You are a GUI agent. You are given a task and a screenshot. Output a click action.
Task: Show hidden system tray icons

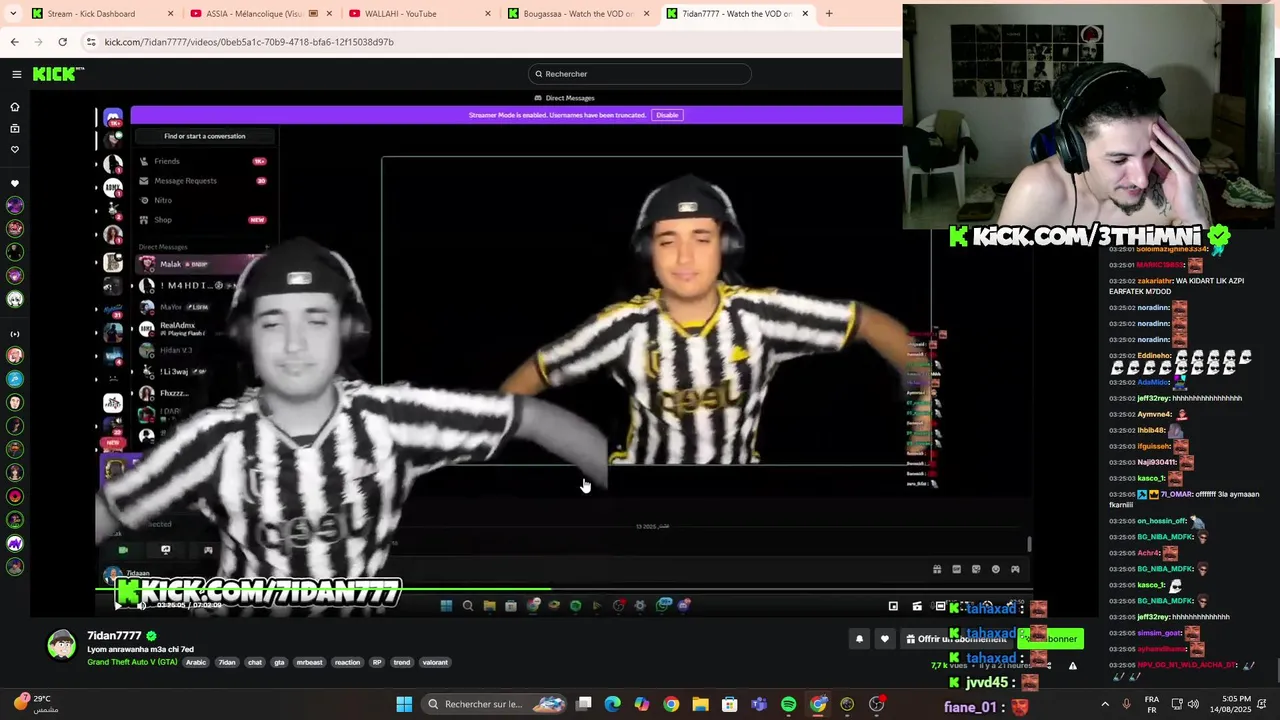coord(1105,704)
